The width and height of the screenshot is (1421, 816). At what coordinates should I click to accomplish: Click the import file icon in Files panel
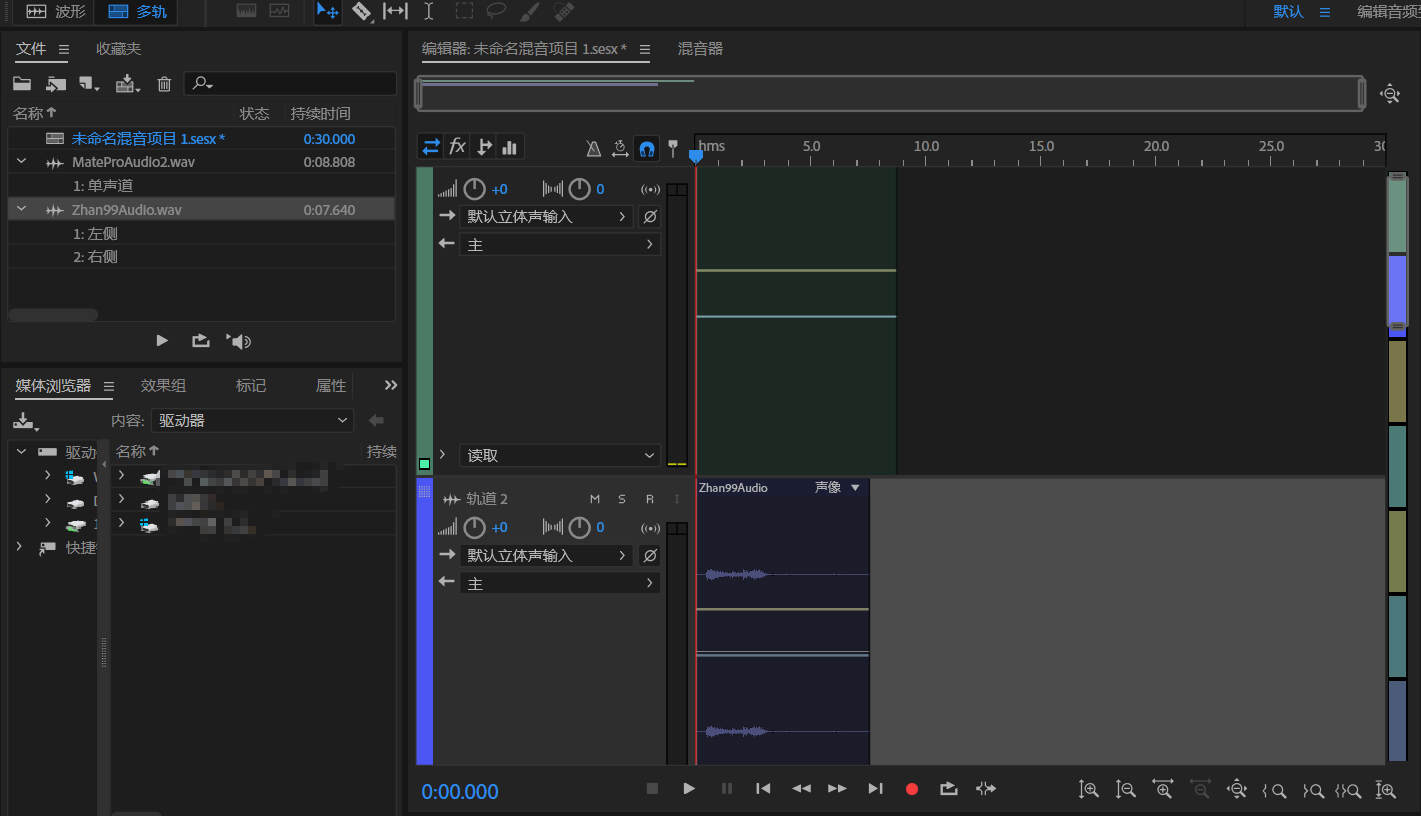[56, 84]
